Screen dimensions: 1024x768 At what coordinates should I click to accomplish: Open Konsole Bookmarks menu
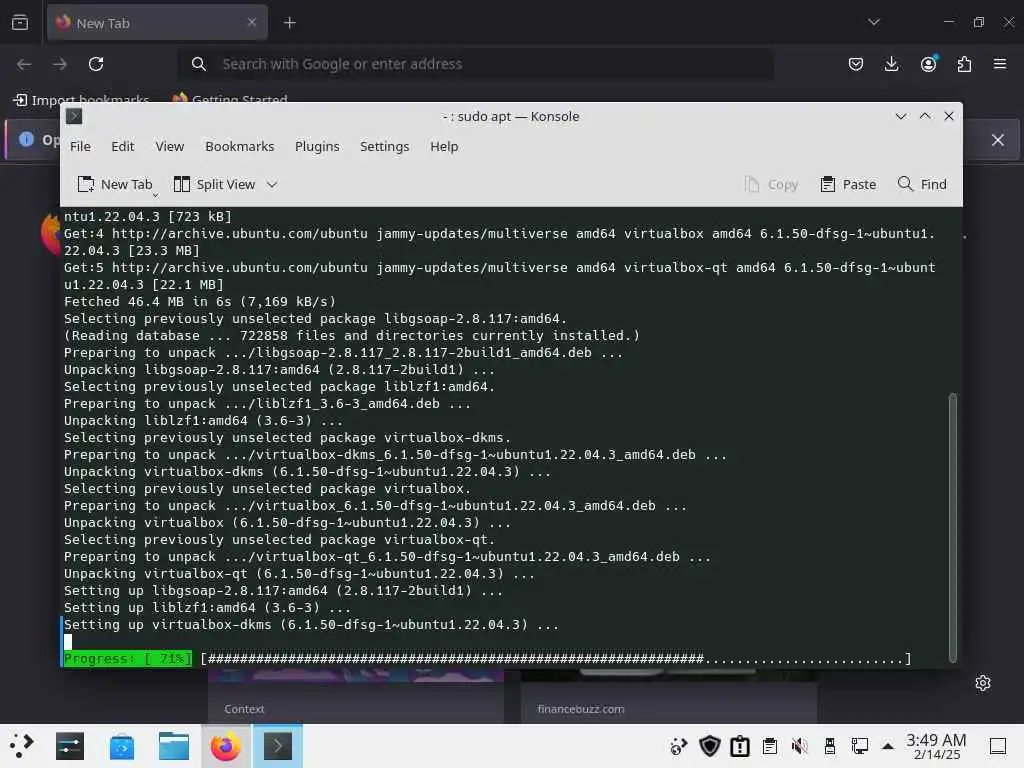point(239,146)
